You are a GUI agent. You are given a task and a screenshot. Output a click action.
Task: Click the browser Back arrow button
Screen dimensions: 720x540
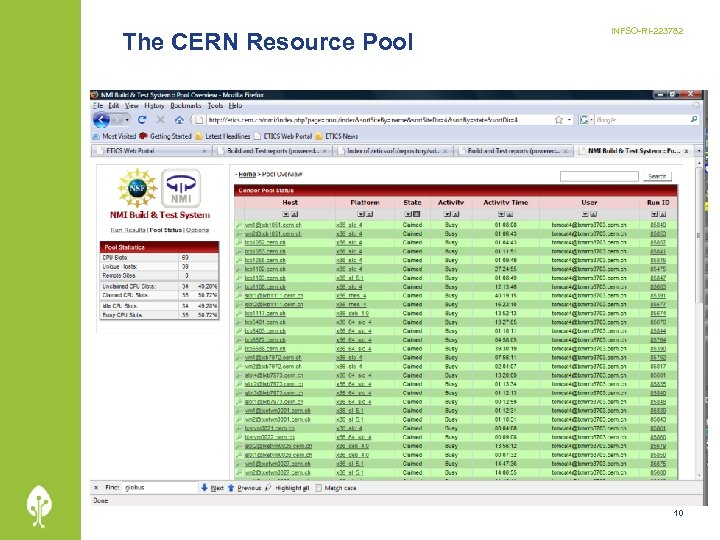(101, 120)
